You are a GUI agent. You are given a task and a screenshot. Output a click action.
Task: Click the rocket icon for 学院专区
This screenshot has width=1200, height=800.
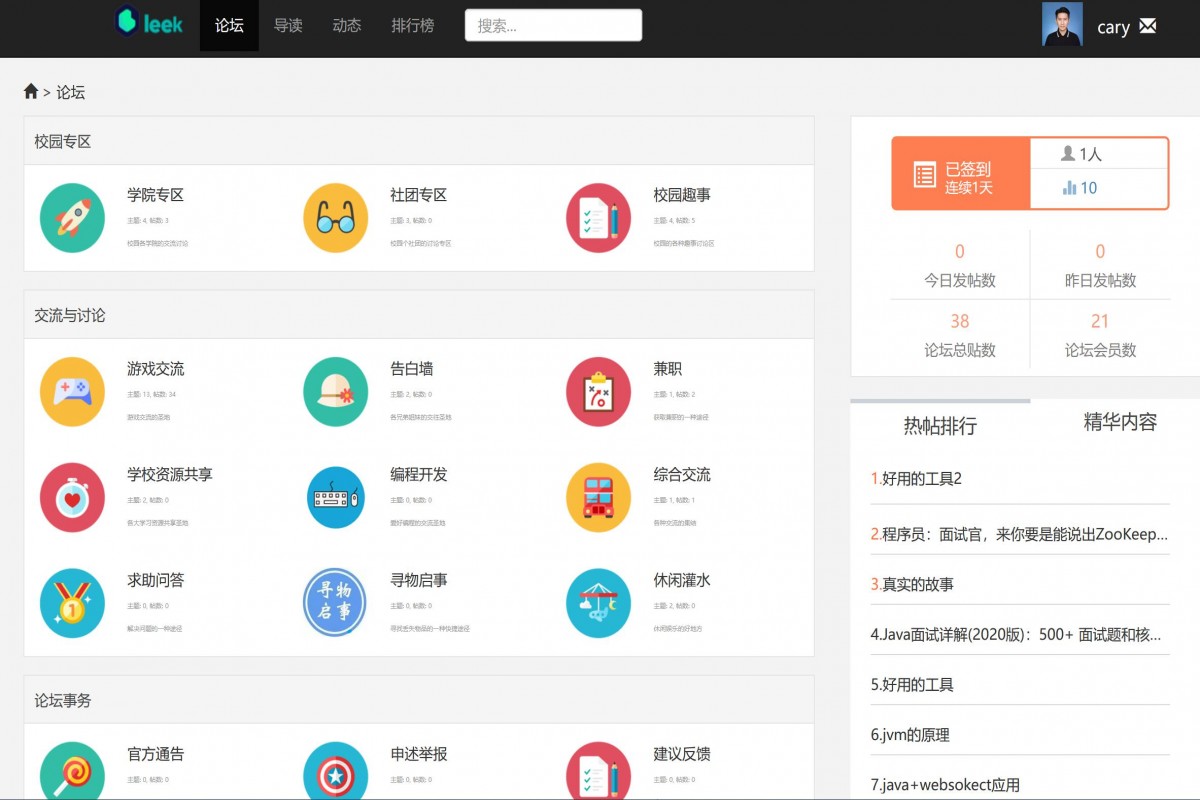pos(71,216)
